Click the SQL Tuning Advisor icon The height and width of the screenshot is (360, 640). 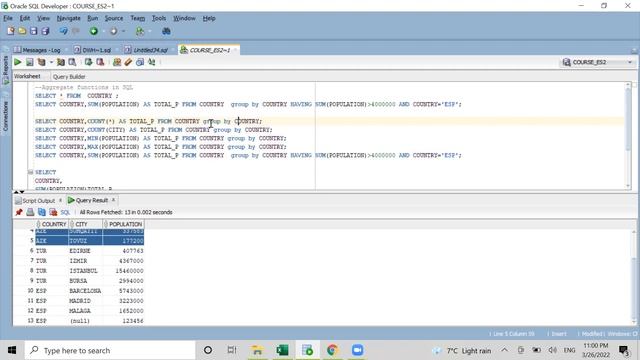tap(72, 62)
